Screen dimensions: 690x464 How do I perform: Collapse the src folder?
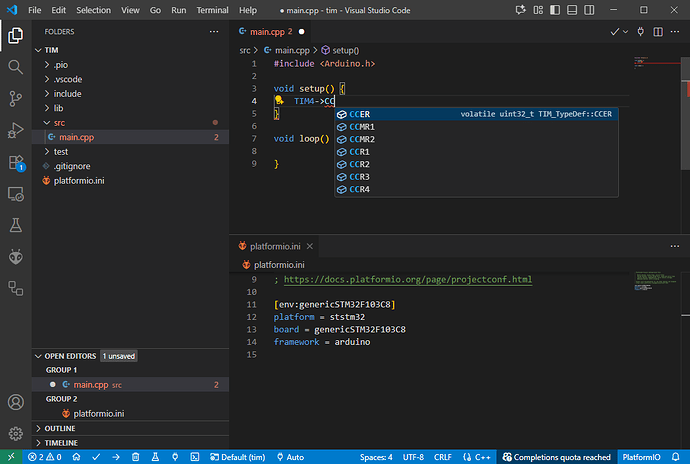click(59, 122)
